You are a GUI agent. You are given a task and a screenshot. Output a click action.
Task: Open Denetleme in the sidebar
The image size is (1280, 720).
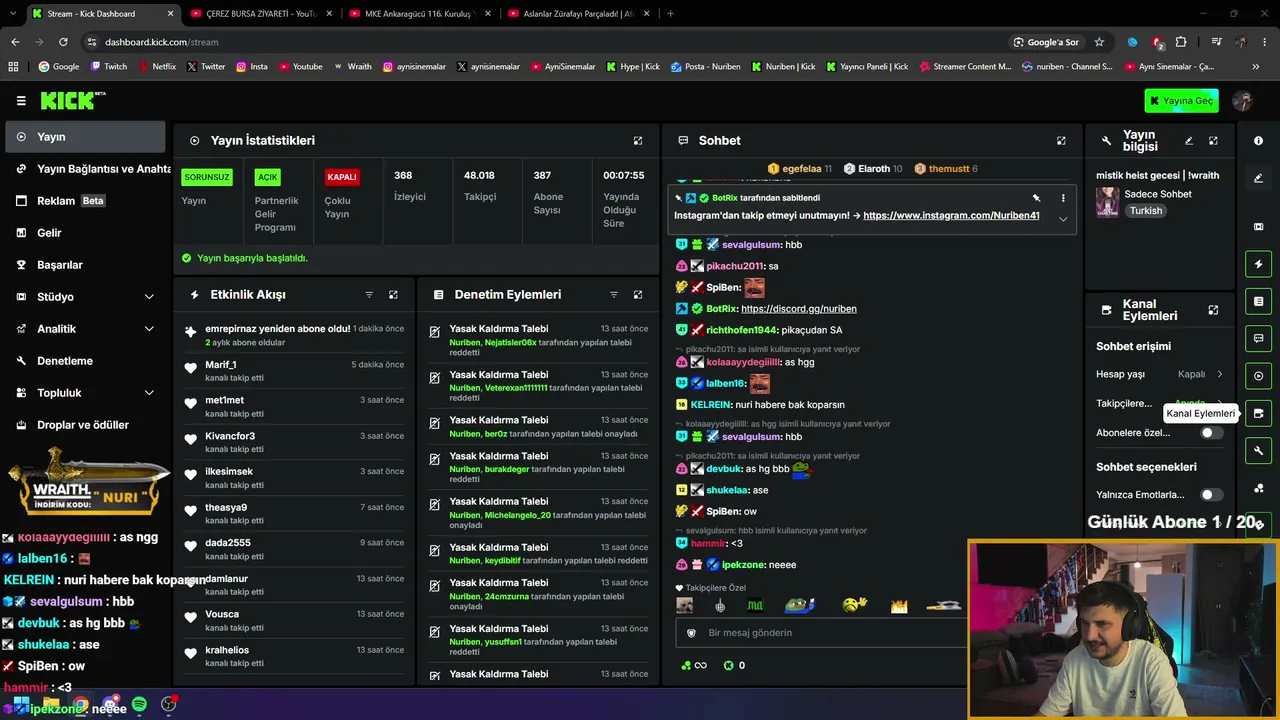85,361
